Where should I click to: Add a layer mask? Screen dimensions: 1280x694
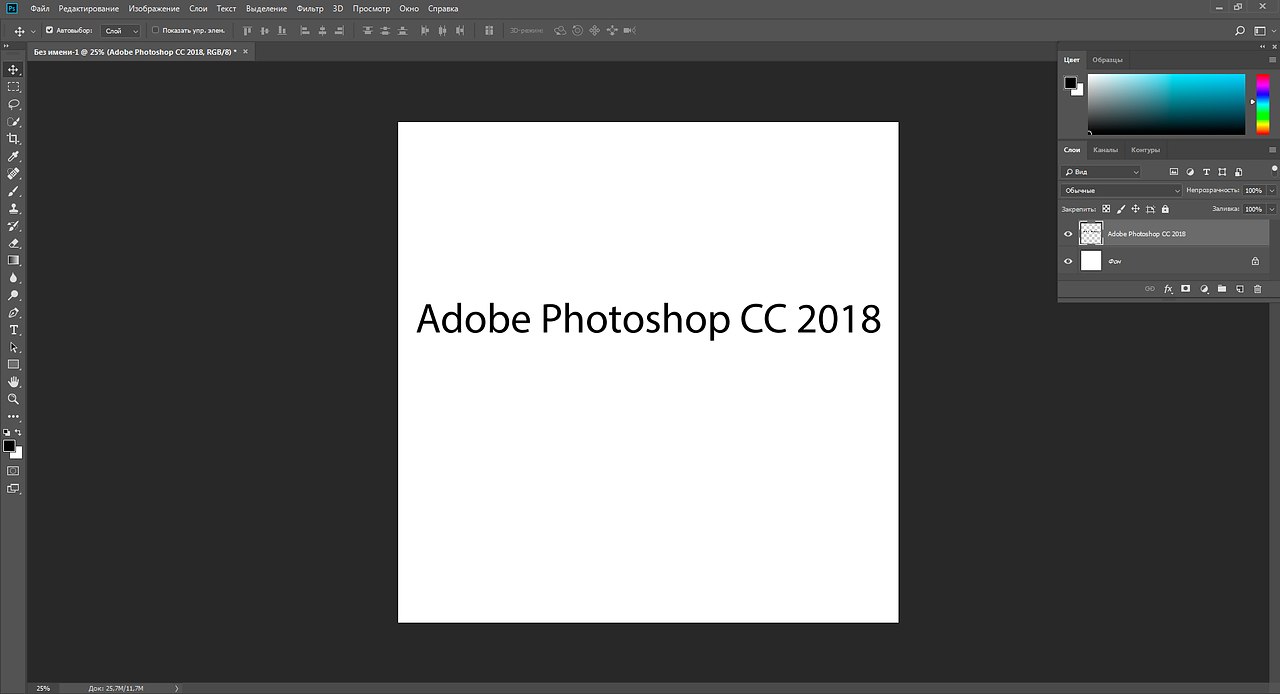(1186, 289)
